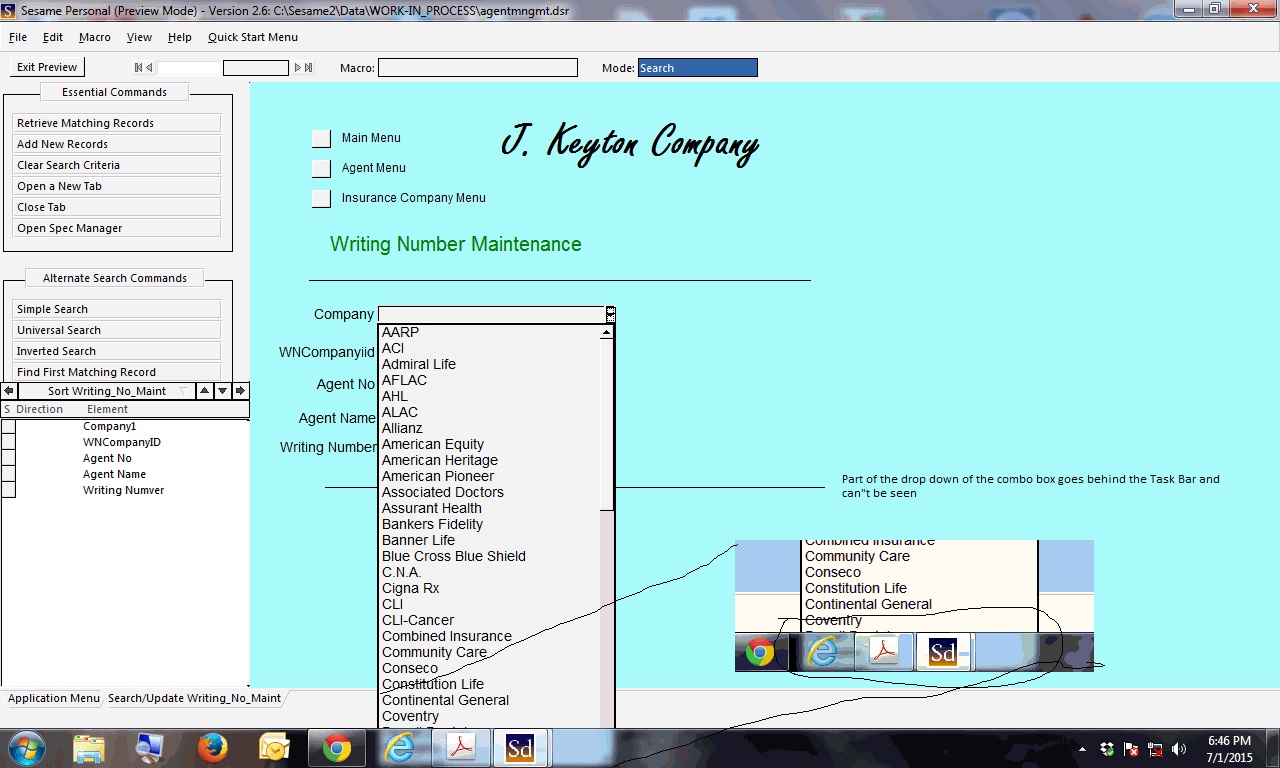Click the Windows Start orb
Image resolution: width=1280 pixels, height=768 pixels.
[x=26, y=748]
